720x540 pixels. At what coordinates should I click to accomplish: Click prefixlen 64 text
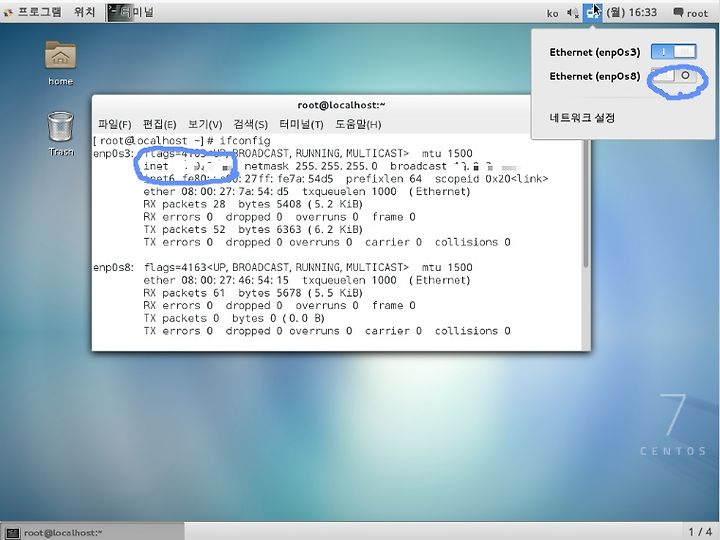click(384, 179)
